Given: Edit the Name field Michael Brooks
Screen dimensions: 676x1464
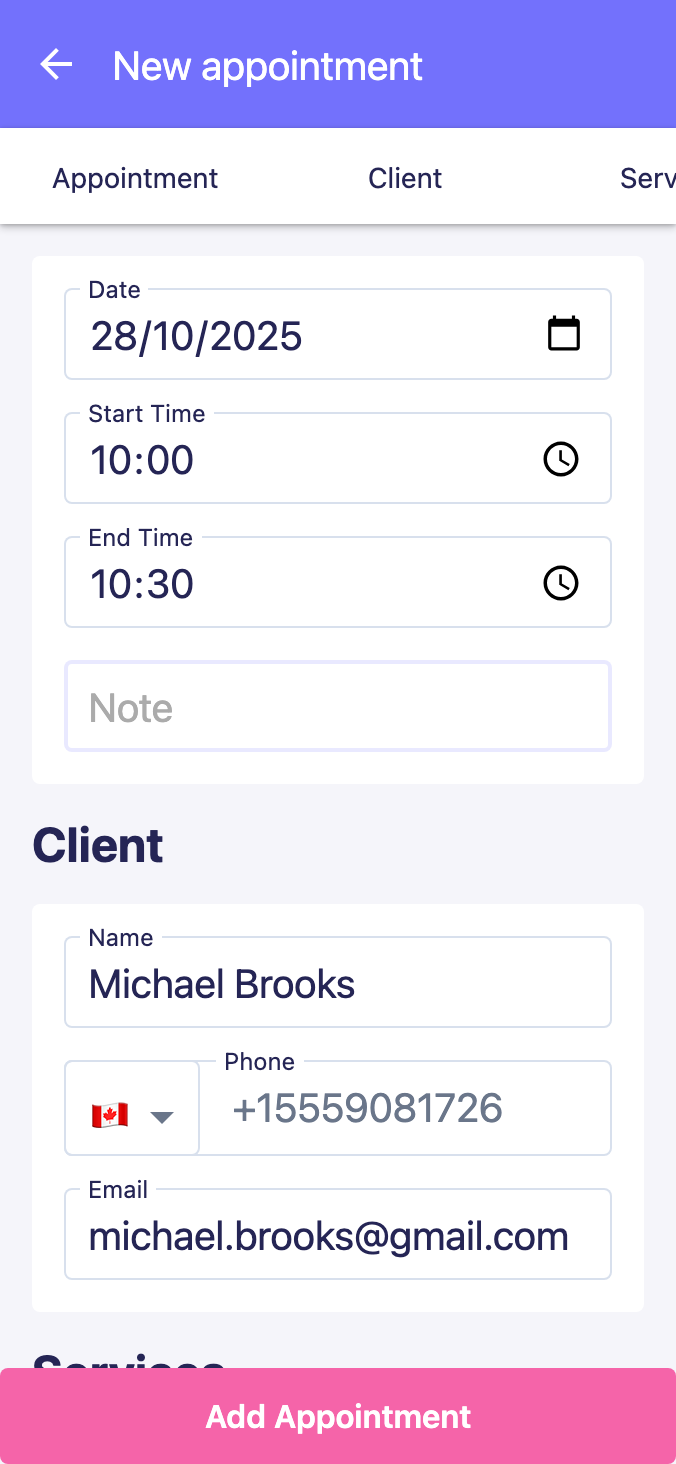Looking at the screenshot, I should click(x=338, y=984).
